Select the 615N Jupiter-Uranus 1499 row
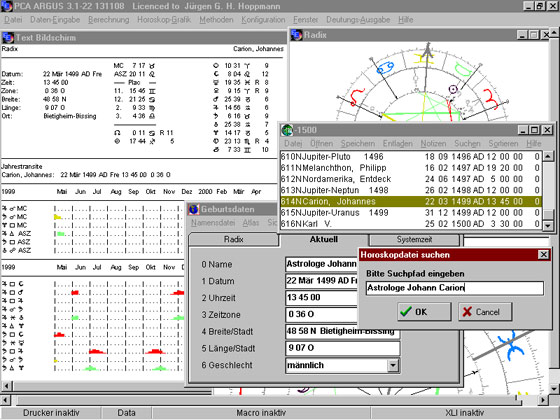Image resolution: width=560 pixels, height=420 pixels. click(411, 212)
